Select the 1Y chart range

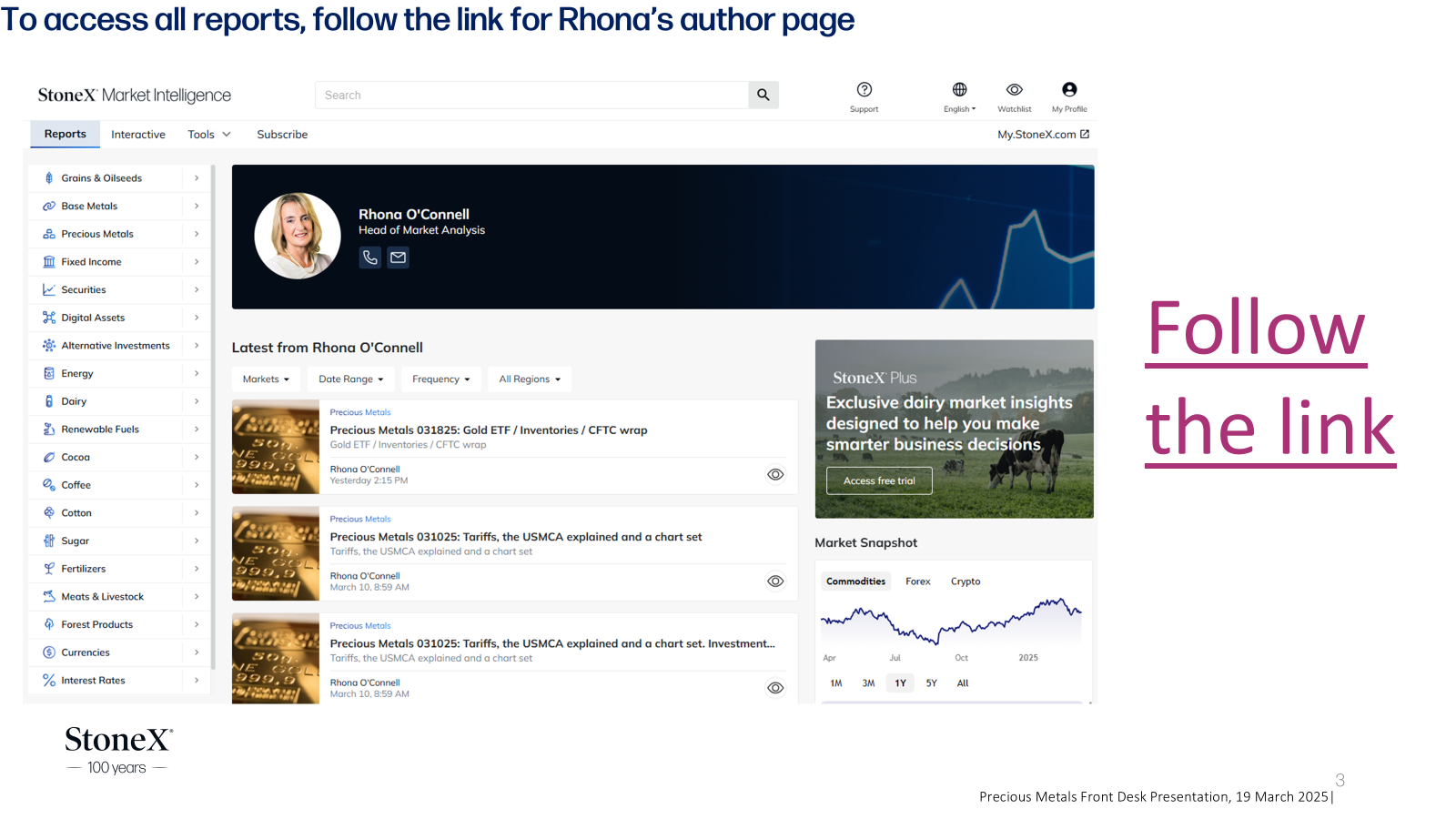pyautogui.click(x=900, y=683)
